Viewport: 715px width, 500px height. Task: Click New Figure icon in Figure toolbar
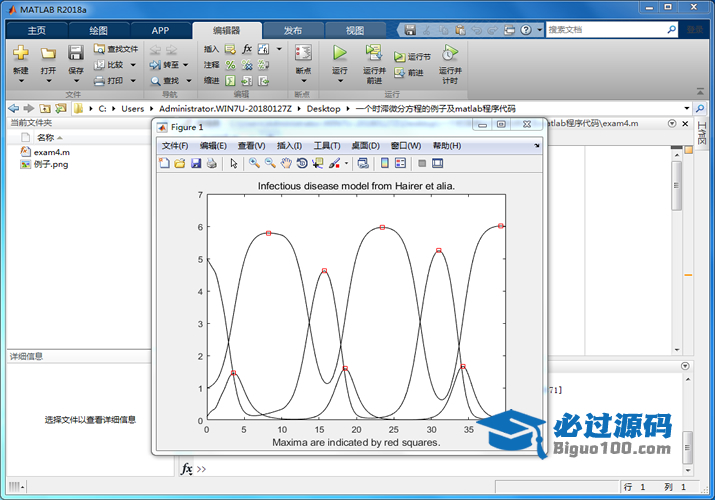coord(164,163)
